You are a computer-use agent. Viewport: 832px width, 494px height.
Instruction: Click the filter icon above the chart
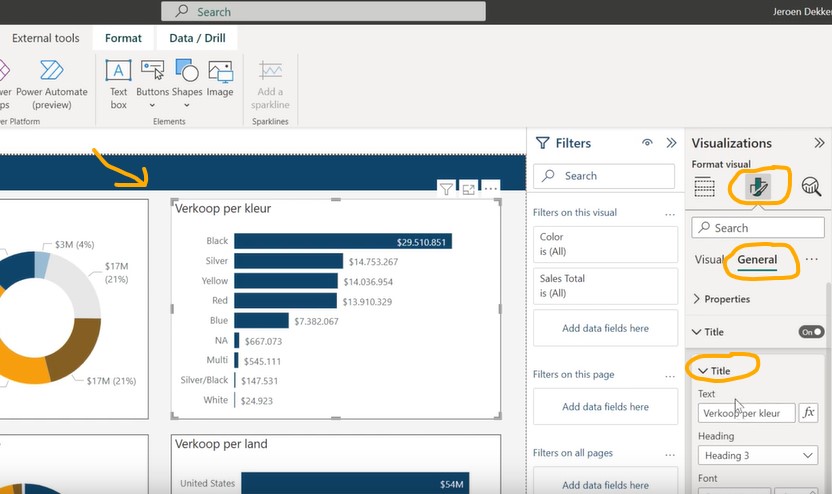click(447, 188)
